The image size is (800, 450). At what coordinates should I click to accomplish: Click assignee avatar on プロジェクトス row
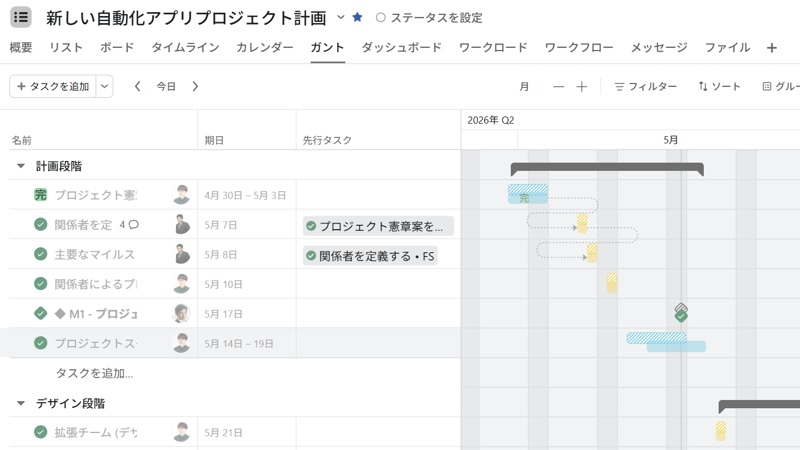[181, 343]
